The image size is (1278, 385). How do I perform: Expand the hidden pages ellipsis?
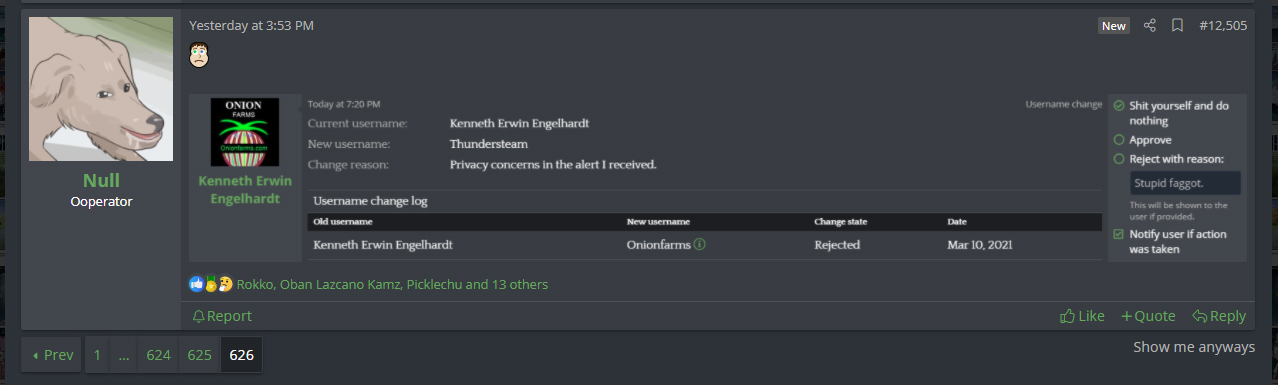124,355
